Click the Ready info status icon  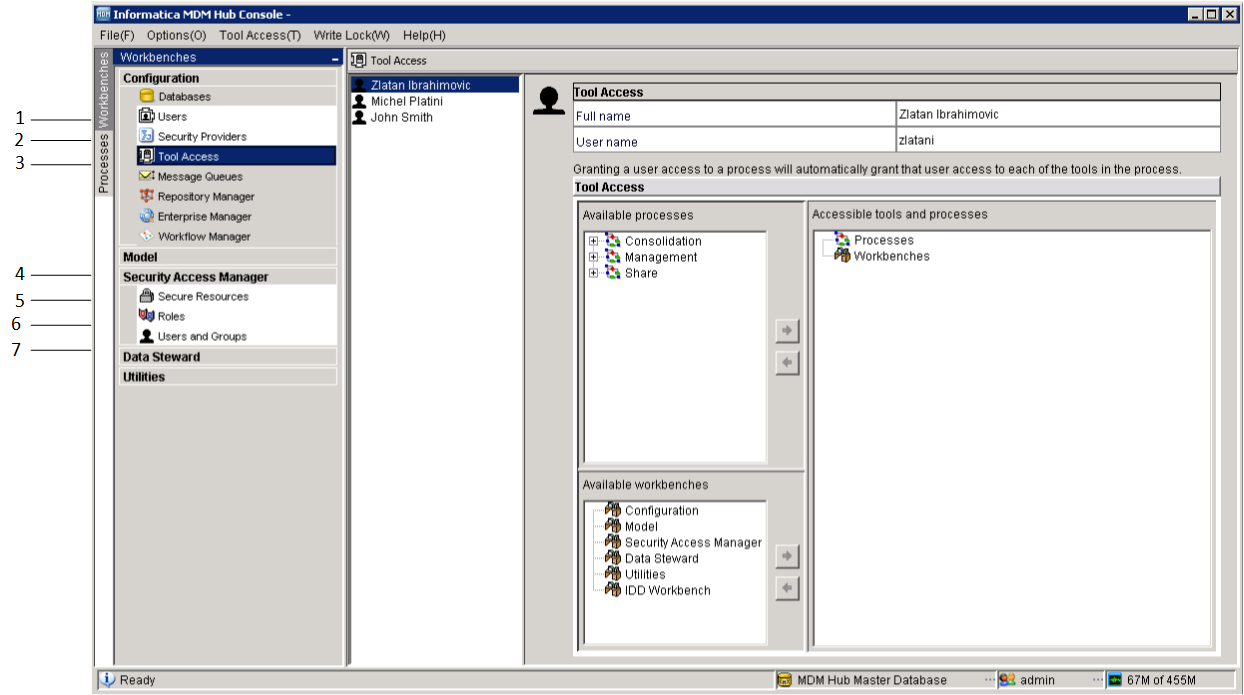[x=108, y=680]
